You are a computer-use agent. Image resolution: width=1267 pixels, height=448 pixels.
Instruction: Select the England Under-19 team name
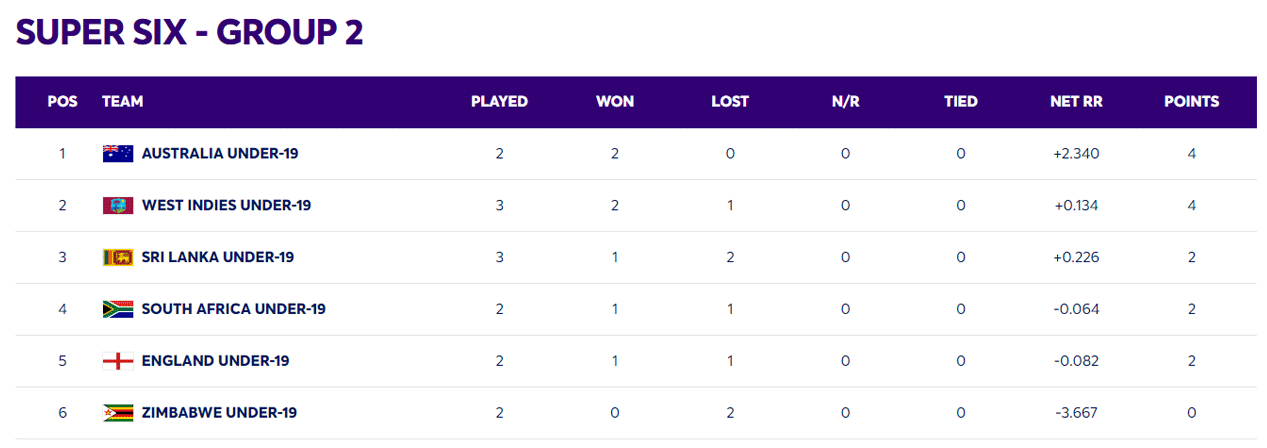(215, 361)
